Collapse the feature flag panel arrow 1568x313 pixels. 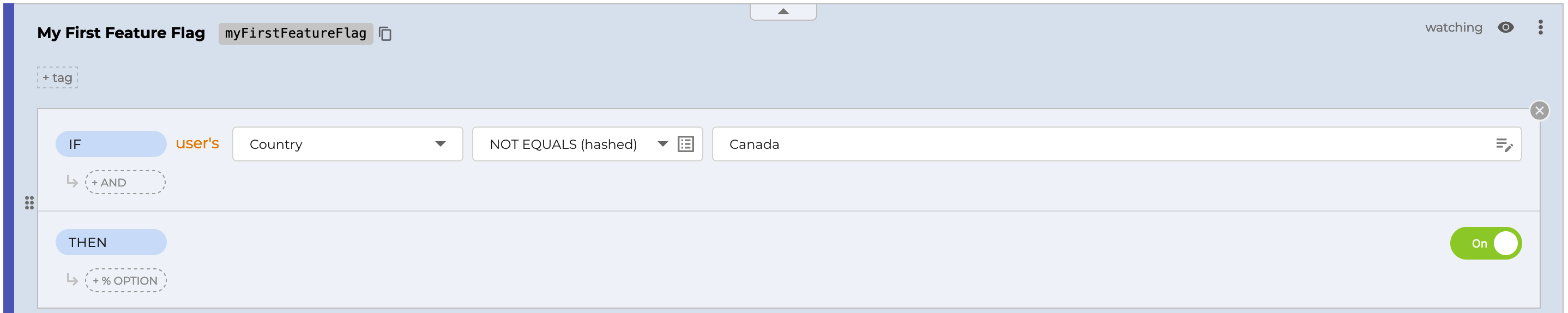[783, 11]
